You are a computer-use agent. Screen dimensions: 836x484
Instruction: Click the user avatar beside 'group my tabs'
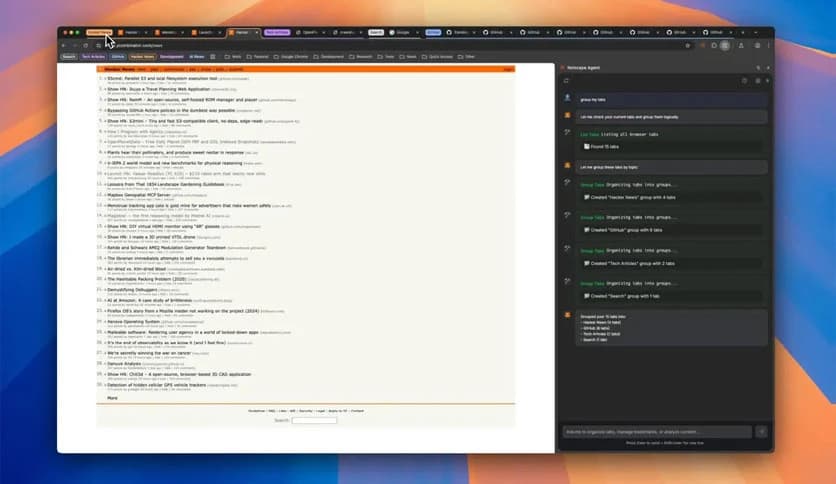[x=567, y=99]
